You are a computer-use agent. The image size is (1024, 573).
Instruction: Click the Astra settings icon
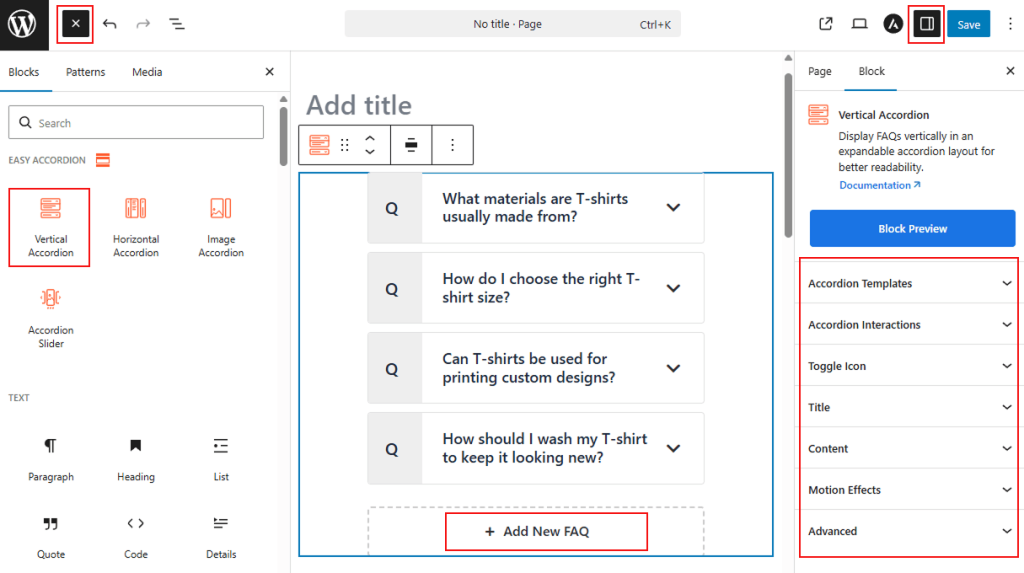[x=893, y=24]
